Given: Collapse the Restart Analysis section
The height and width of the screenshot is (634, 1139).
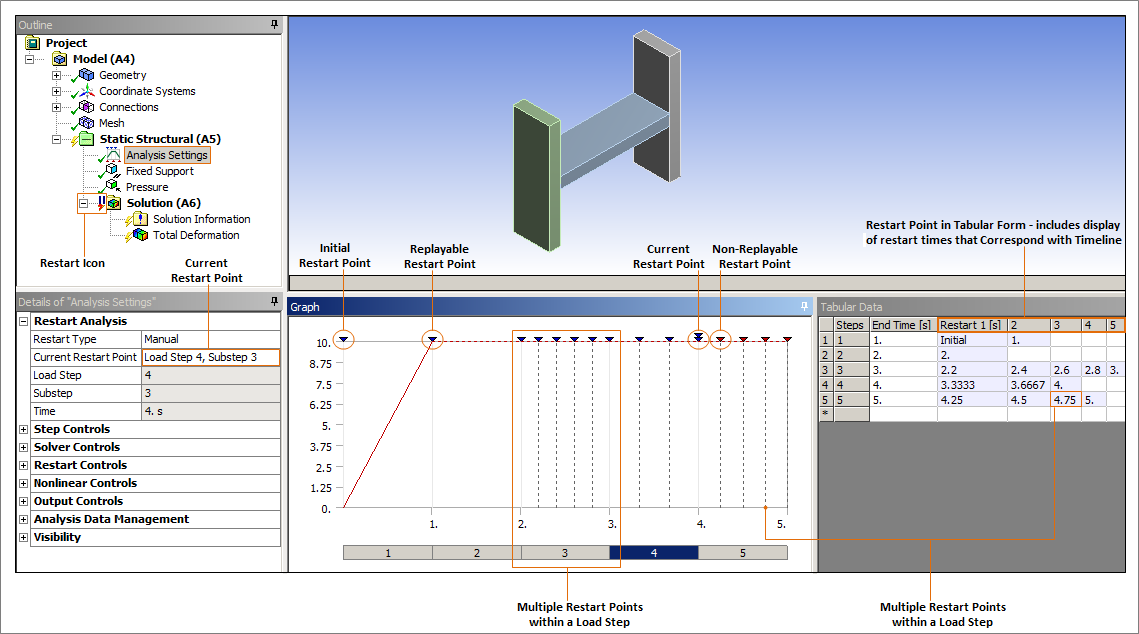Looking at the screenshot, I should click(x=24, y=321).
